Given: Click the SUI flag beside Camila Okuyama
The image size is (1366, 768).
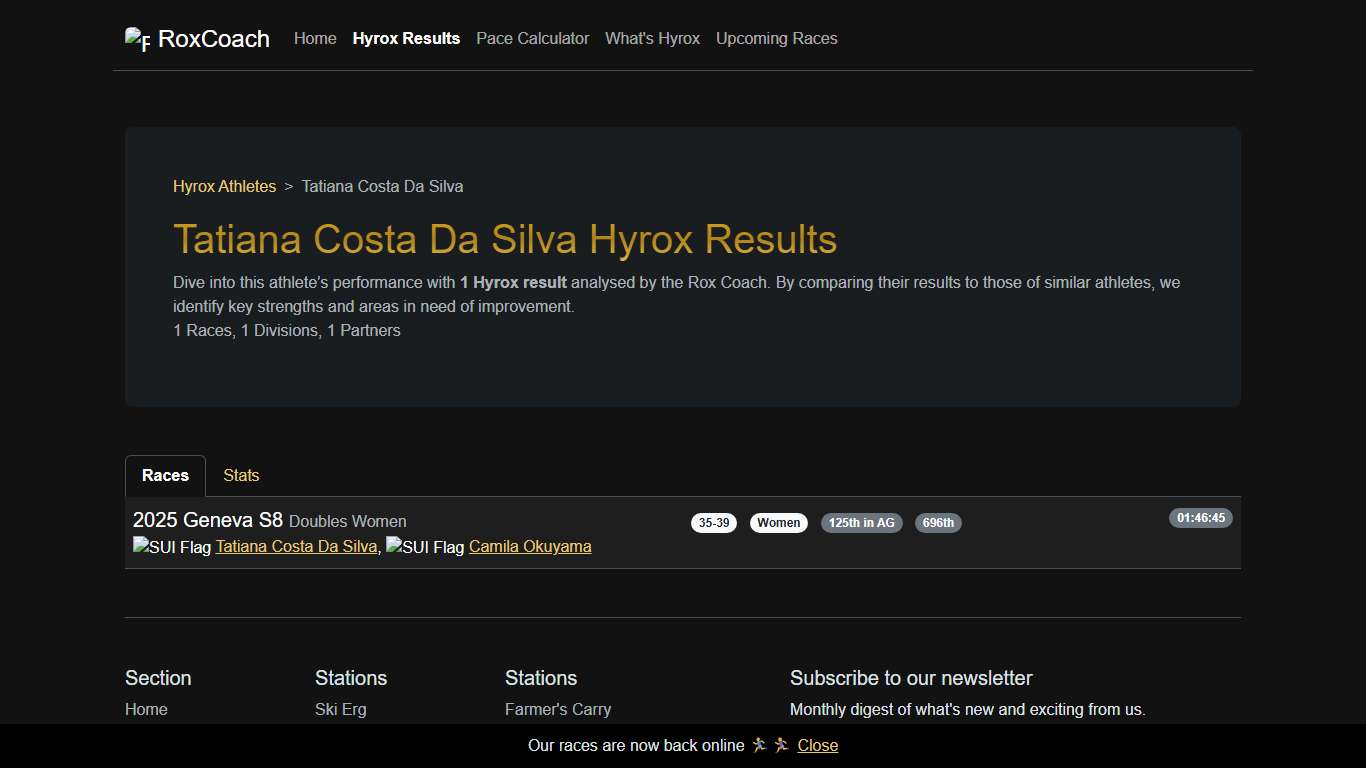Looking at the screenshot, I should (425, 547).
